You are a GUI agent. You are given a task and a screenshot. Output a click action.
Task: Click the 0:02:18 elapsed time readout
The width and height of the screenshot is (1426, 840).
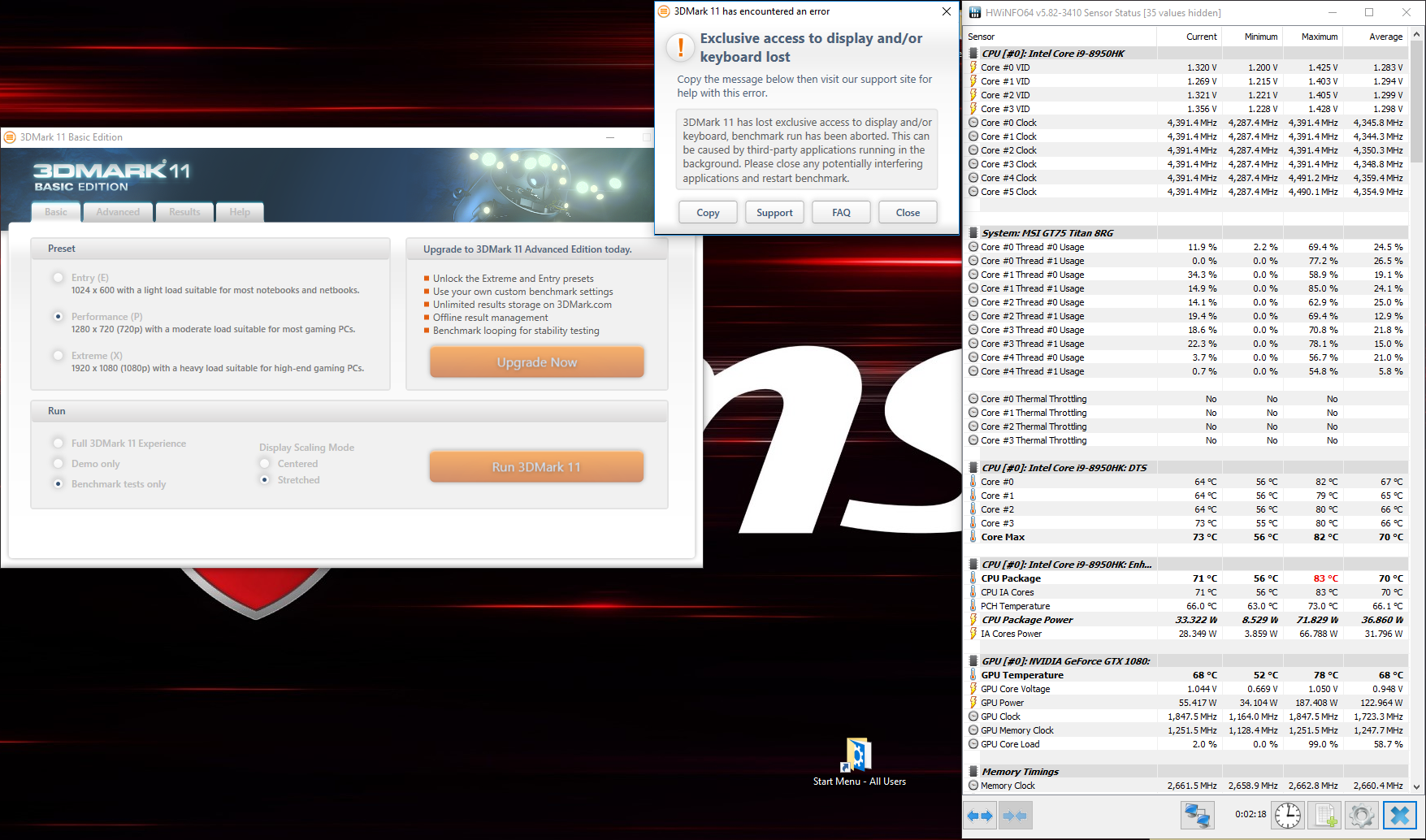coord(1250,814)
